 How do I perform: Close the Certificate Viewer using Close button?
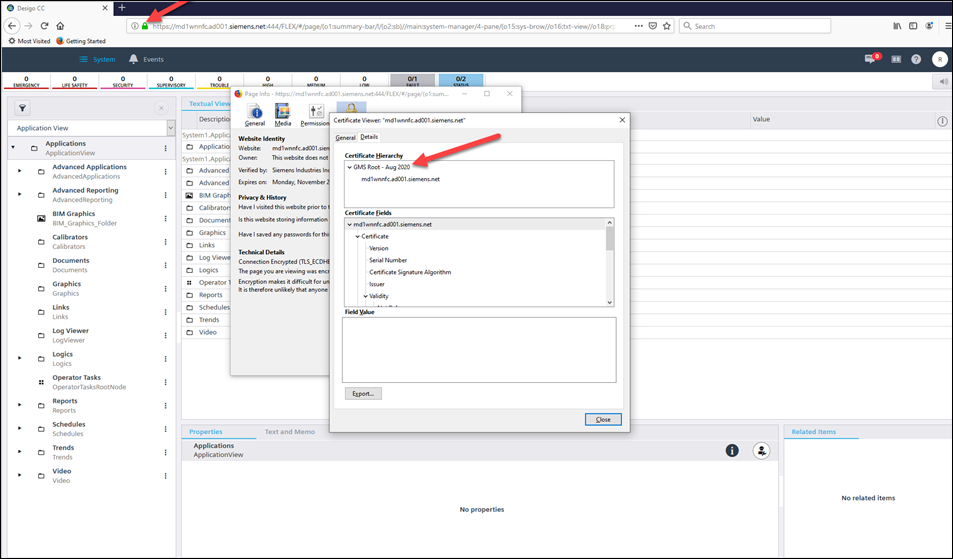[x=603, y=419]
